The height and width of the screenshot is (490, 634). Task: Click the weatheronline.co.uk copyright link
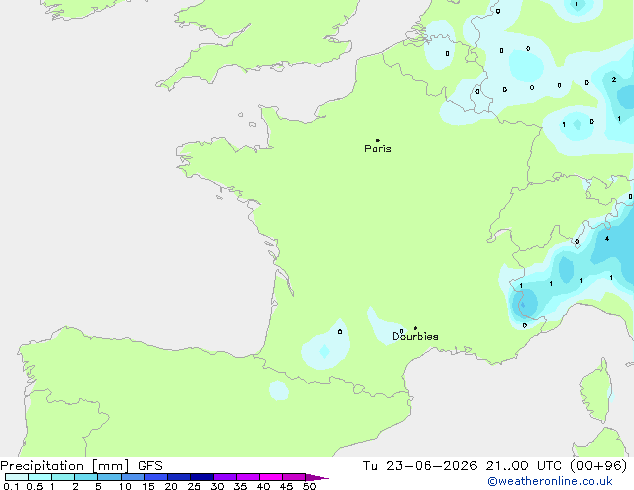click(550, 481)
